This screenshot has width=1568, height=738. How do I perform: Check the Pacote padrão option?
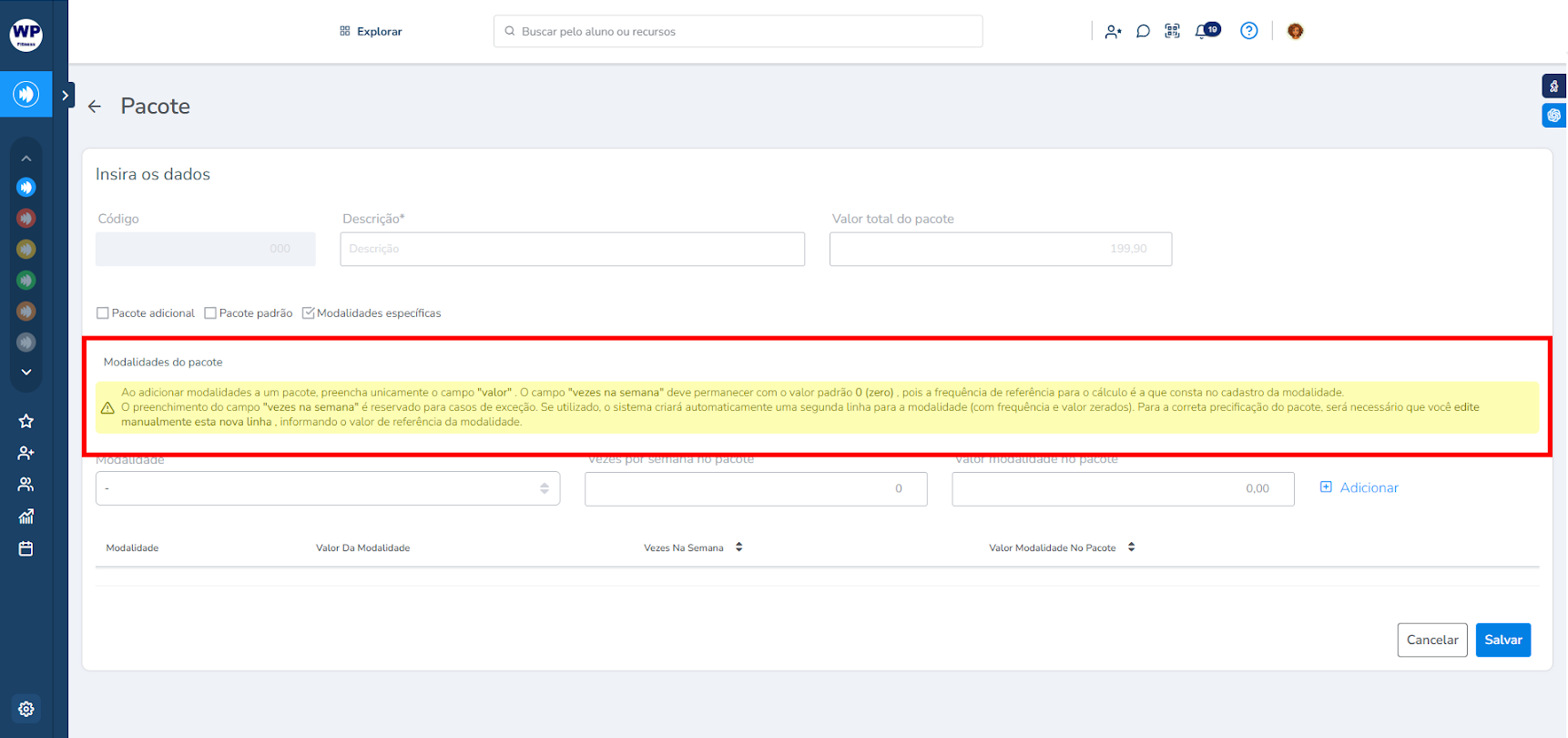pos(210,313)
